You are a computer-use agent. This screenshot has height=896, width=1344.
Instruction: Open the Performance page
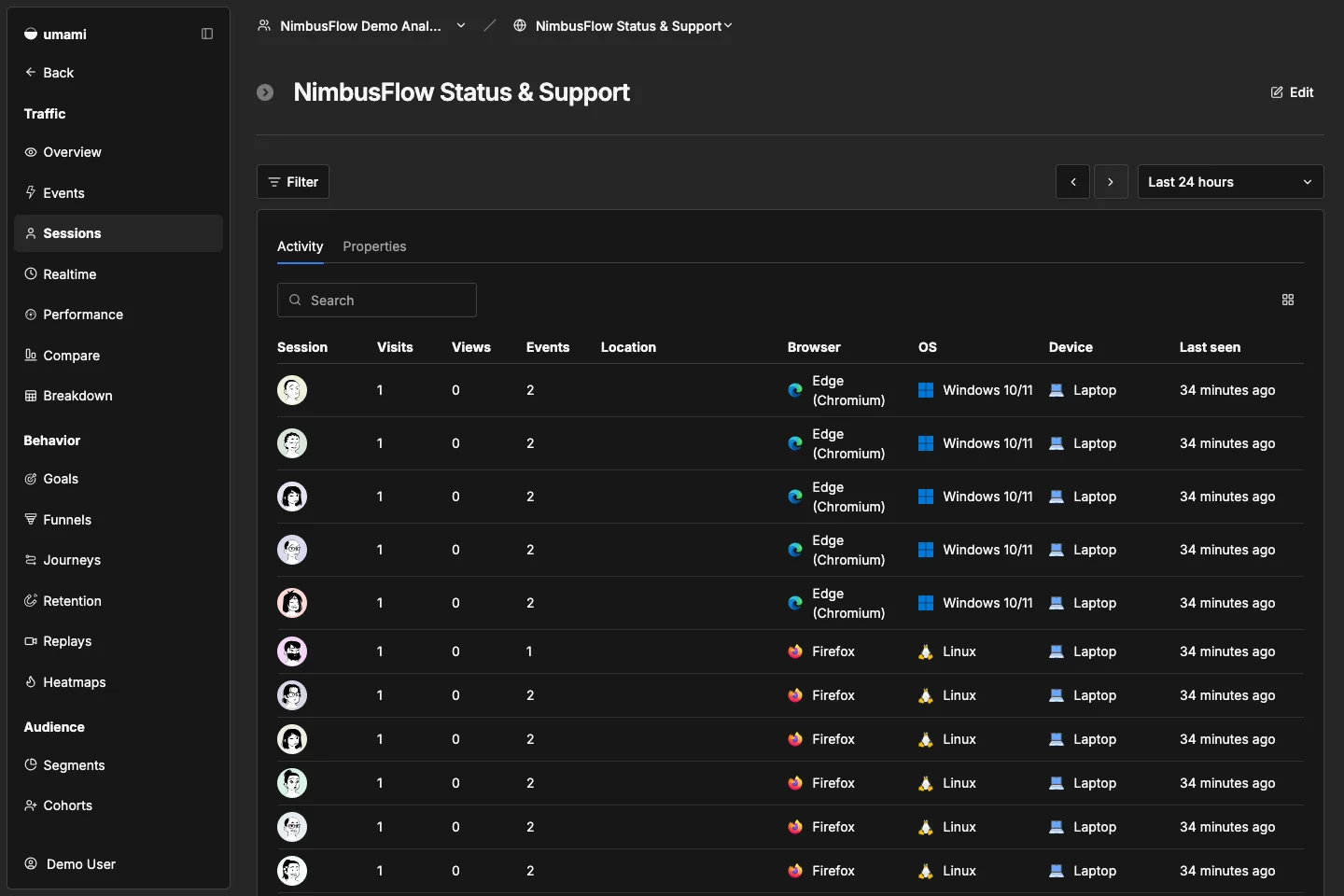click(119, 315)
